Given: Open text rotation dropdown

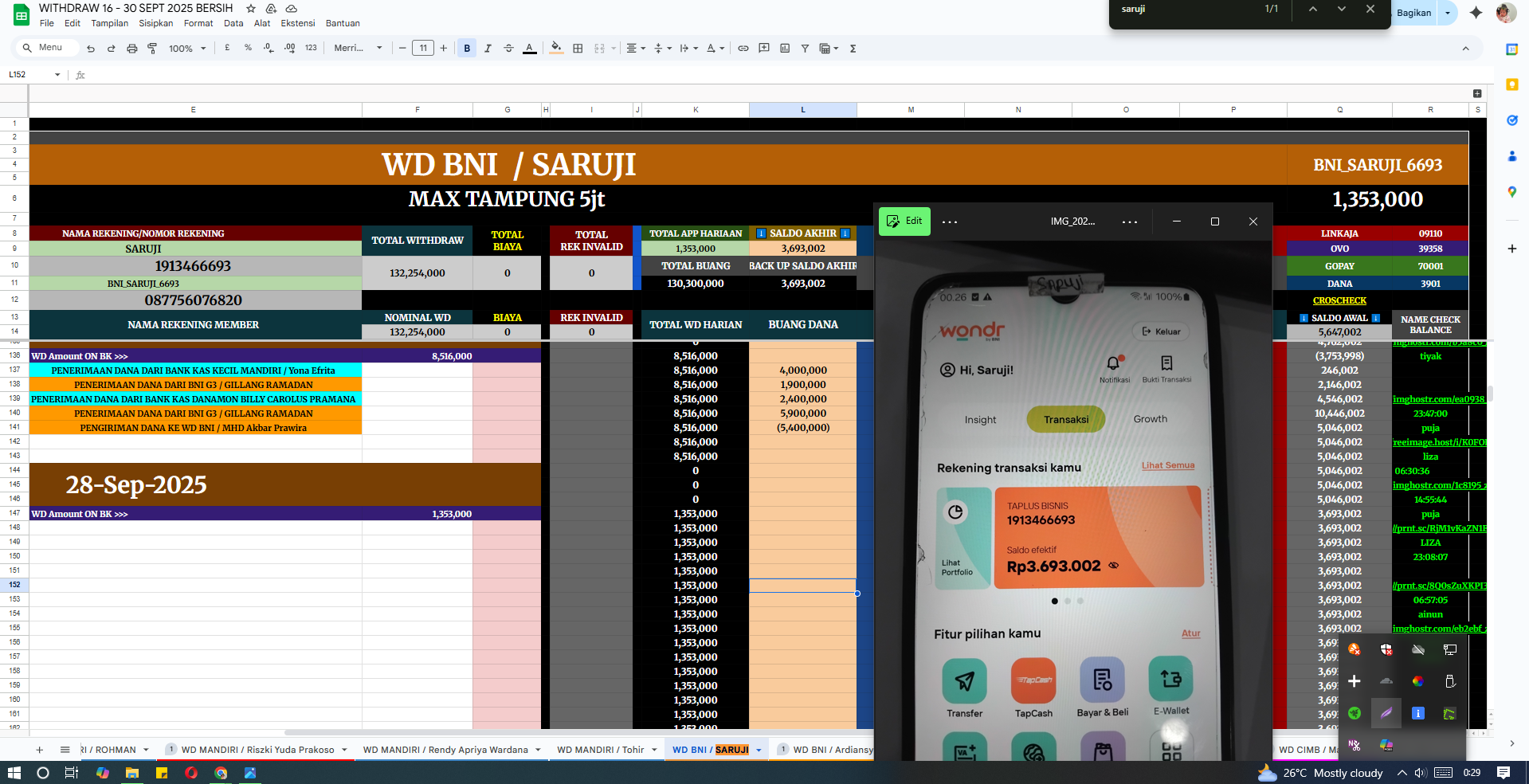Looking at the screenshot, I should click(x=715, y=49).
